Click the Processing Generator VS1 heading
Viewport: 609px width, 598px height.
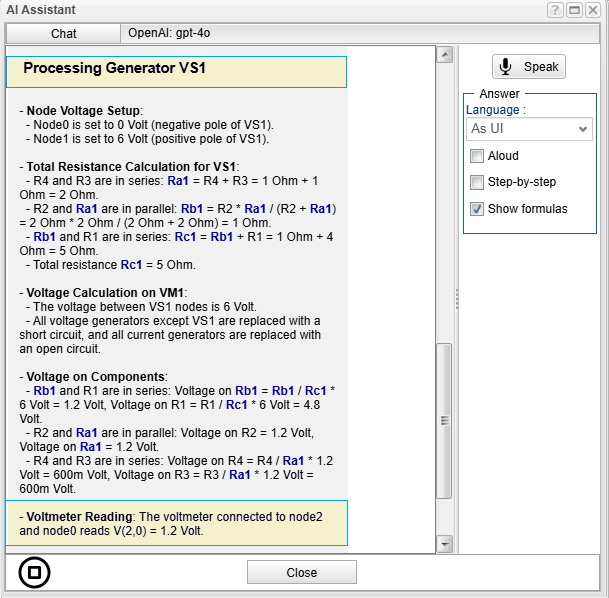coord(114,68)
